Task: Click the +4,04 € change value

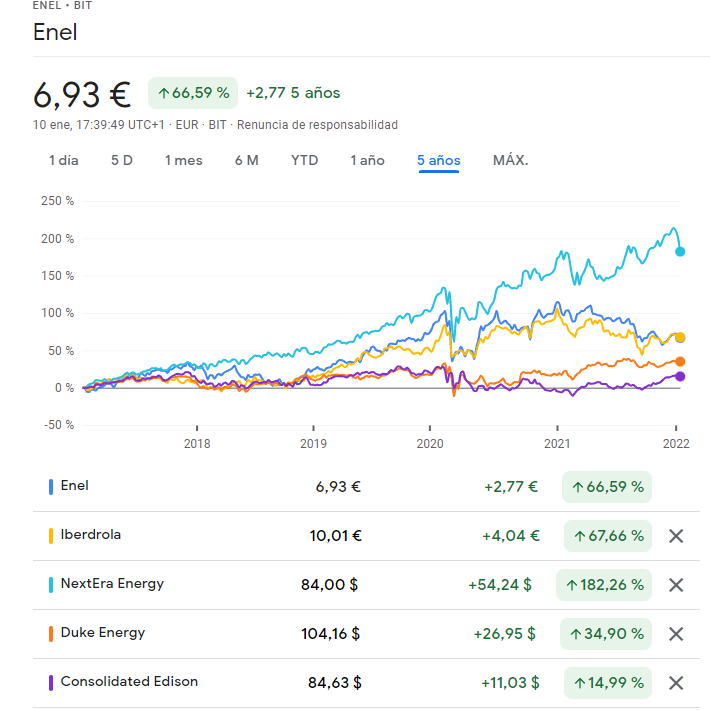Action: coord(511,536)
